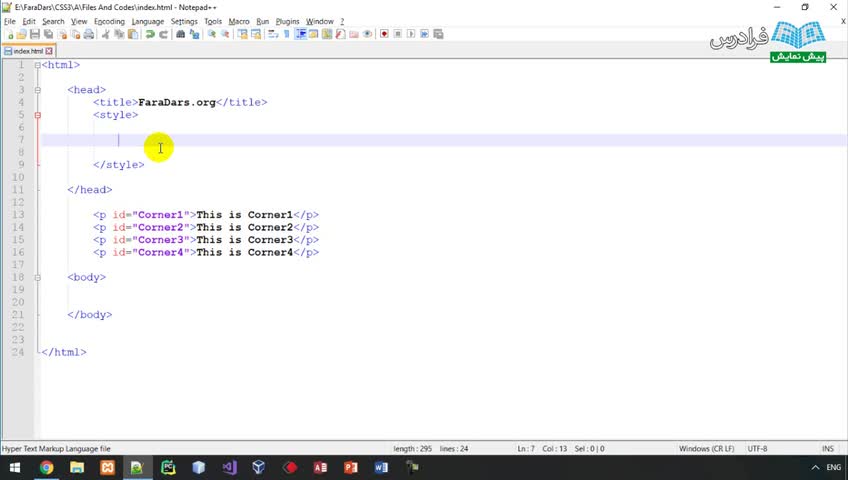Save the current file with the toolbar icon
This screenshot has width=848, height=480.
pos(35,34)
